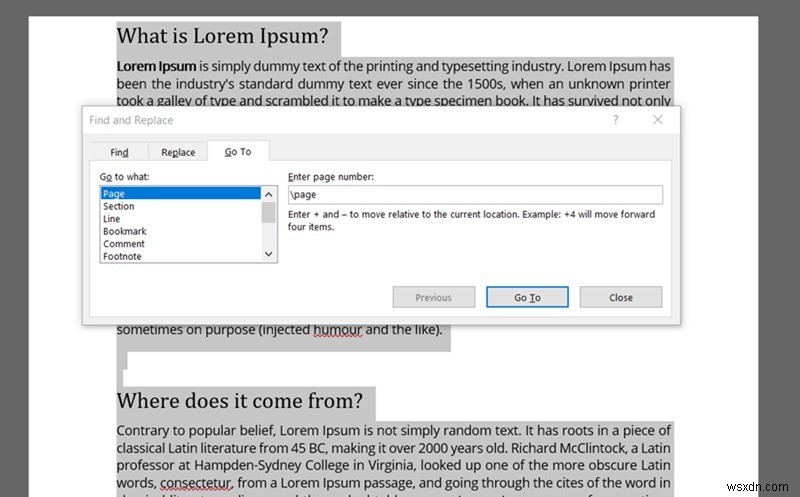This screenshot has width=800, height=497.
Task: Click the misspelled word humour
Action: click(337, 330)
